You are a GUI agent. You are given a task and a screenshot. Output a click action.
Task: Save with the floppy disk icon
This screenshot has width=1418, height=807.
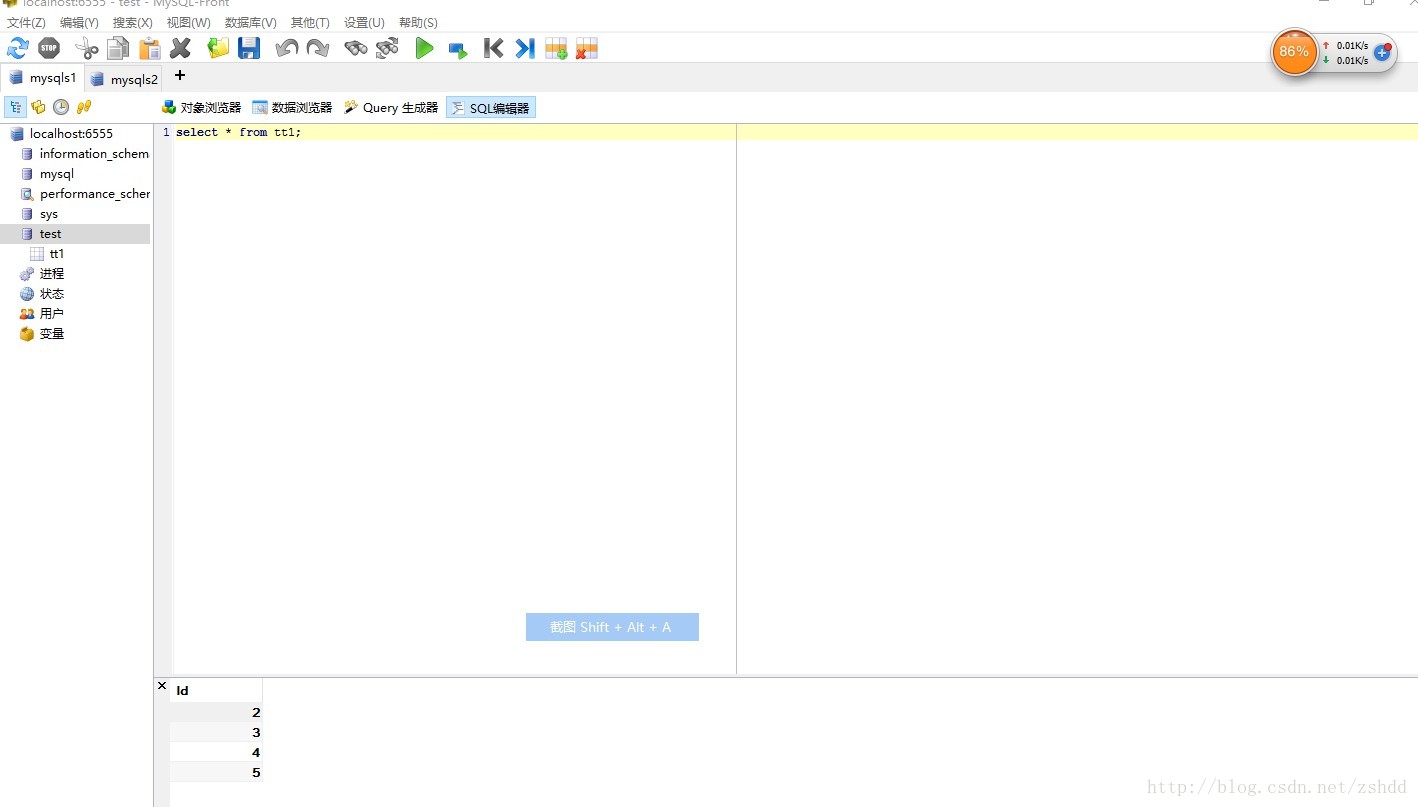249,48
